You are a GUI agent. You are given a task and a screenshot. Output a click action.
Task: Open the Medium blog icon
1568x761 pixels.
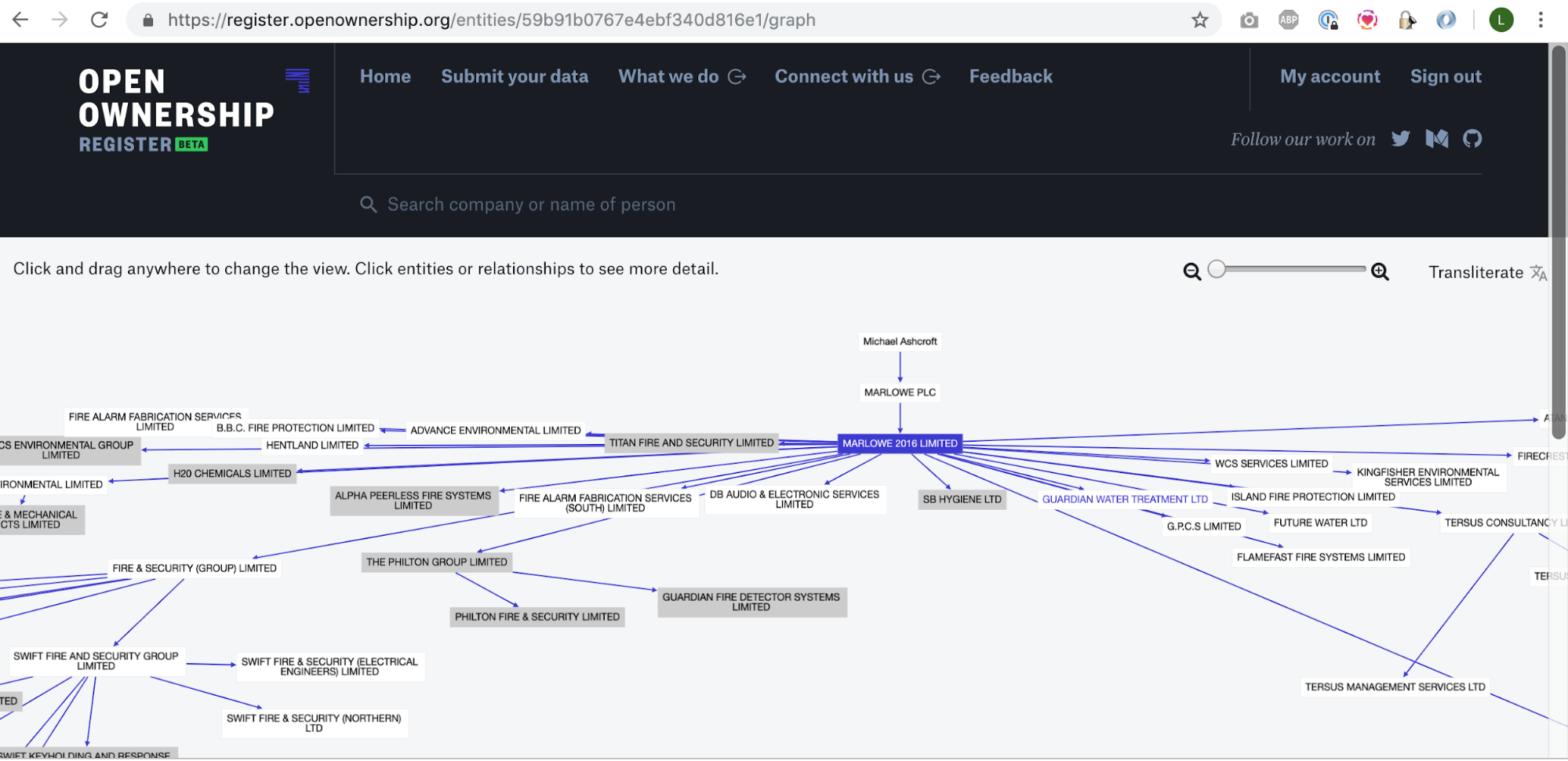coord(1436,139)
